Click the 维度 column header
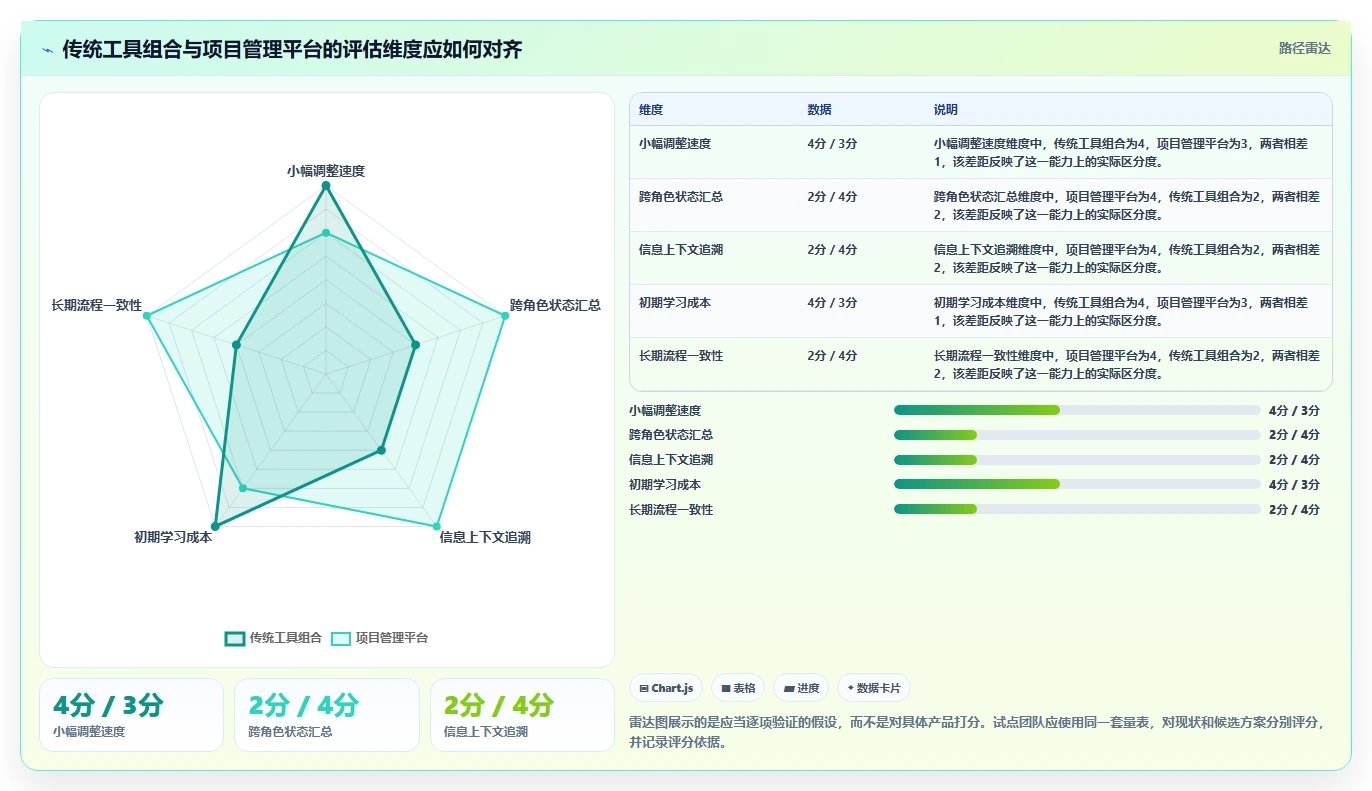The height and width of the screenshot is (791, 1372). (x=651, y=110)
